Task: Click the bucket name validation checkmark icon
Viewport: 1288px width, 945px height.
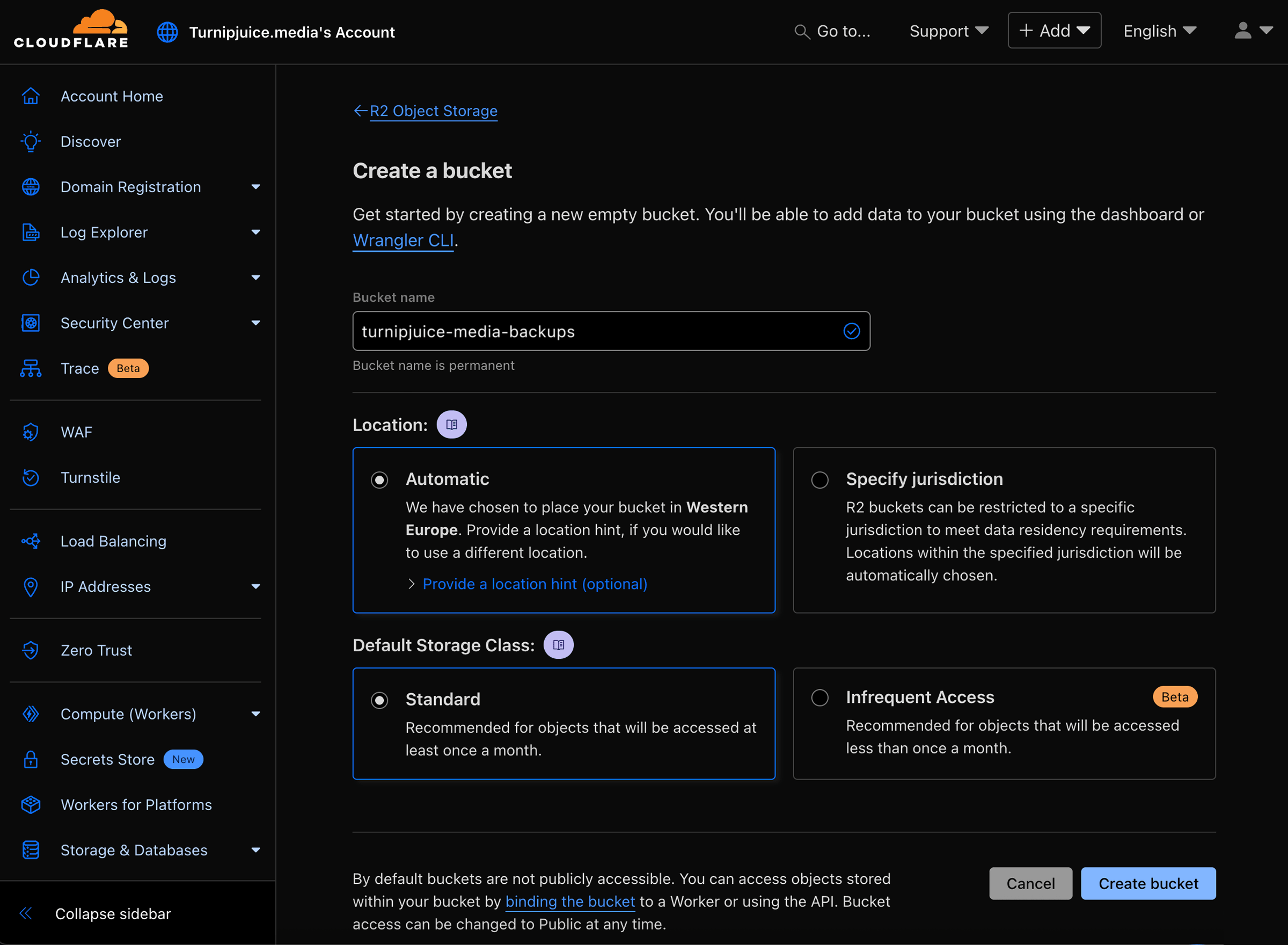Action: click(x=852, y=331)
